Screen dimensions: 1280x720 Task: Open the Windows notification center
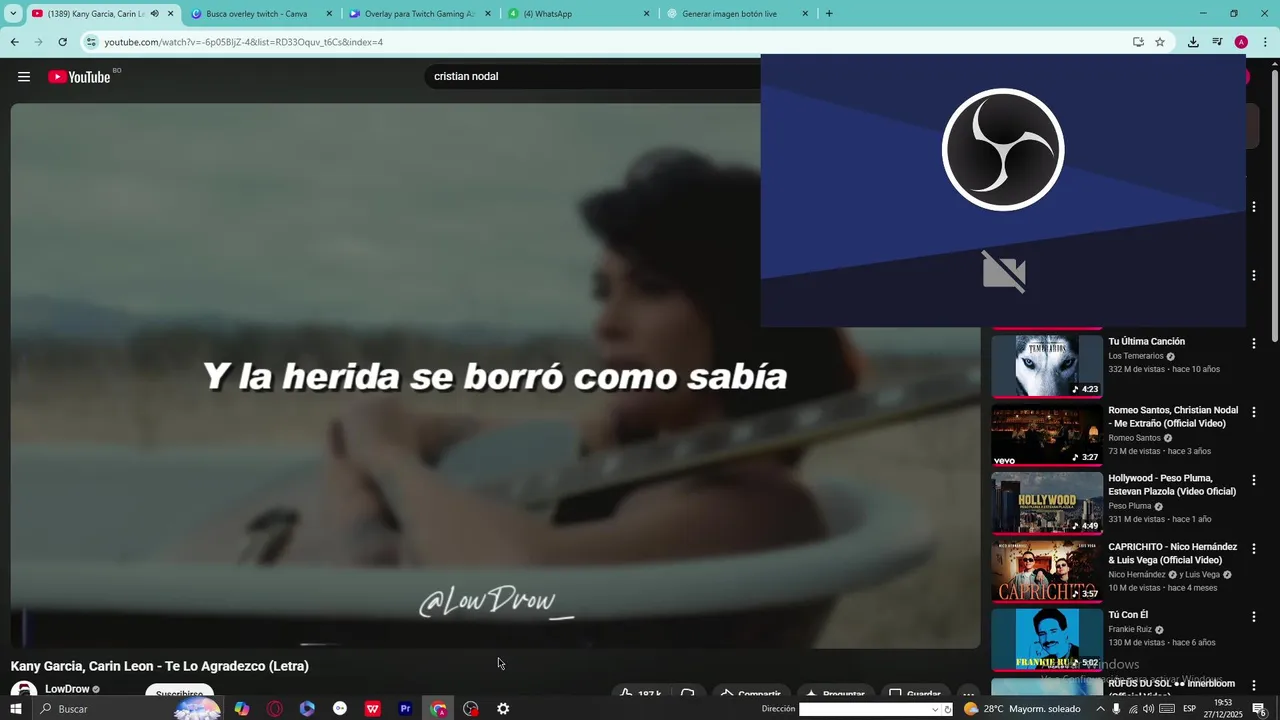point(1259,709)
